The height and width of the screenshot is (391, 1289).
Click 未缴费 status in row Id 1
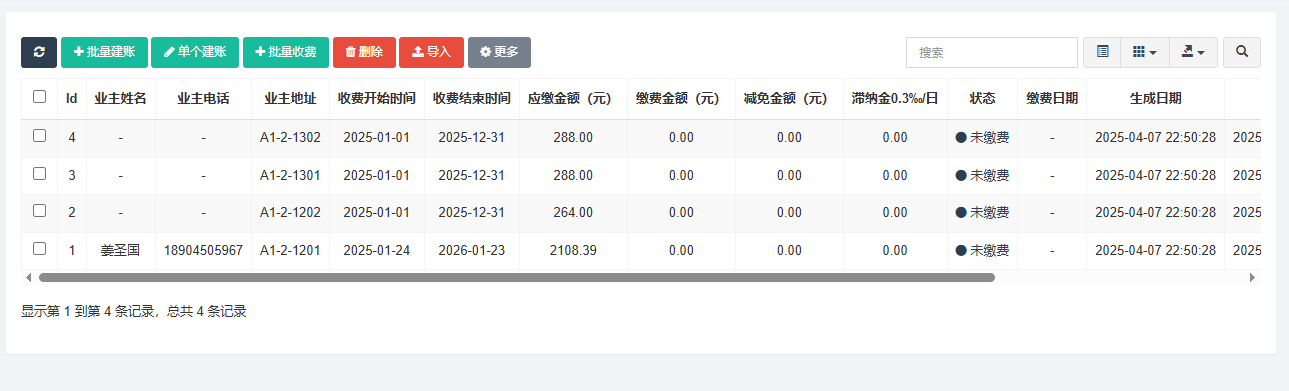click(982, 250)
